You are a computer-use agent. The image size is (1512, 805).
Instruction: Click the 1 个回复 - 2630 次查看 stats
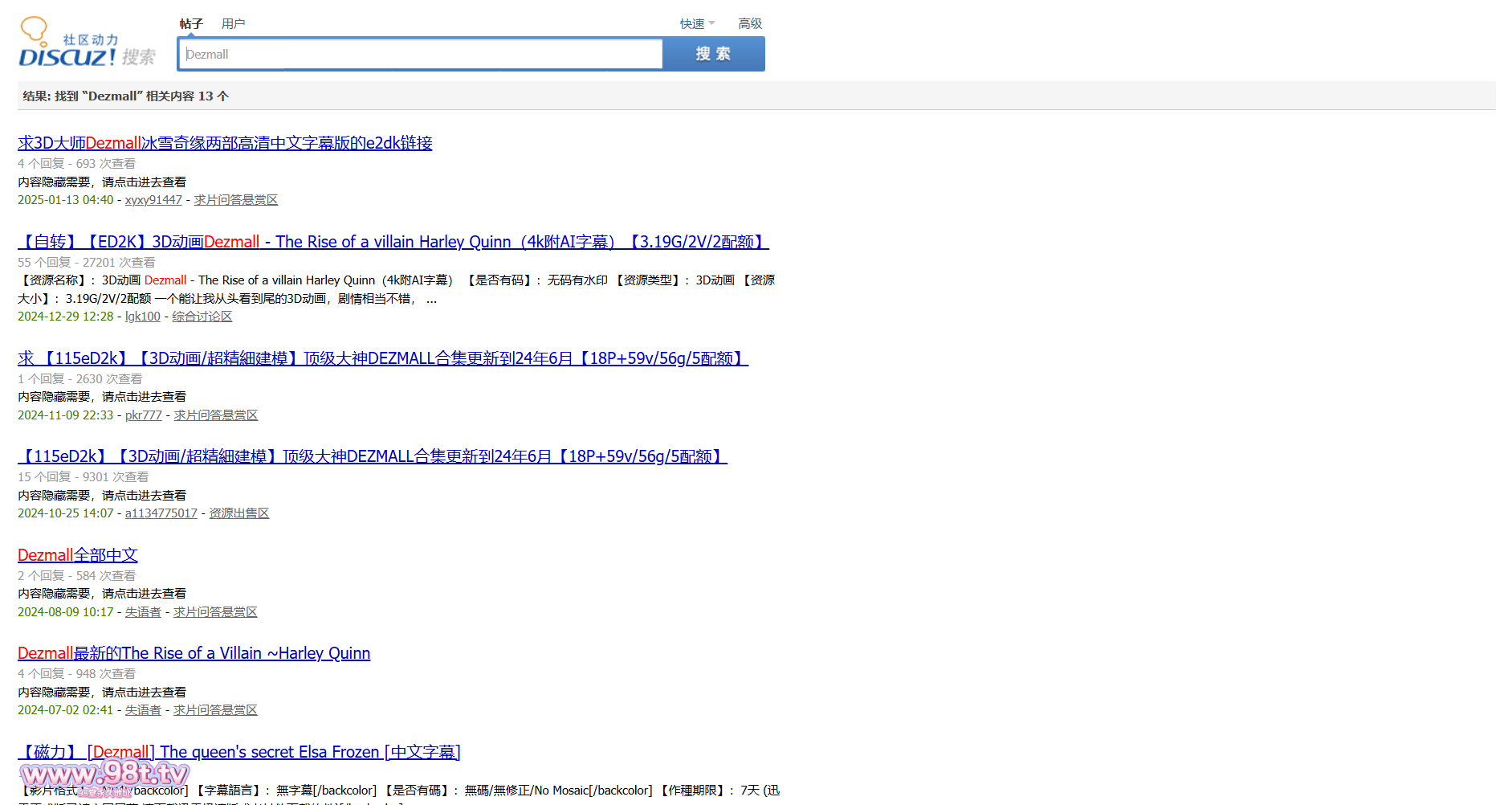(79, 379)
